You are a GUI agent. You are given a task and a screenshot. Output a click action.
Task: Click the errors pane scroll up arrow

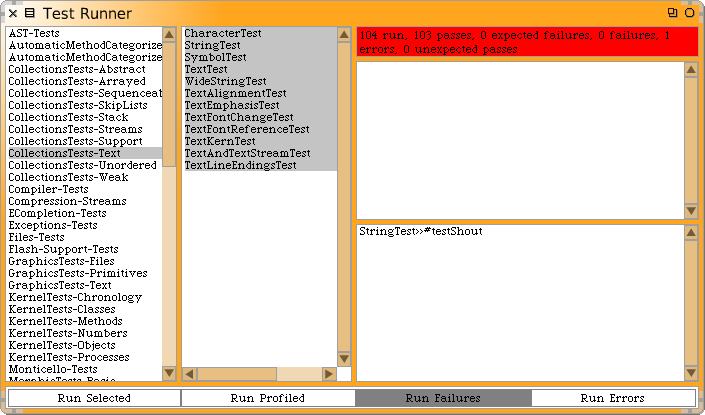point(690,232)
